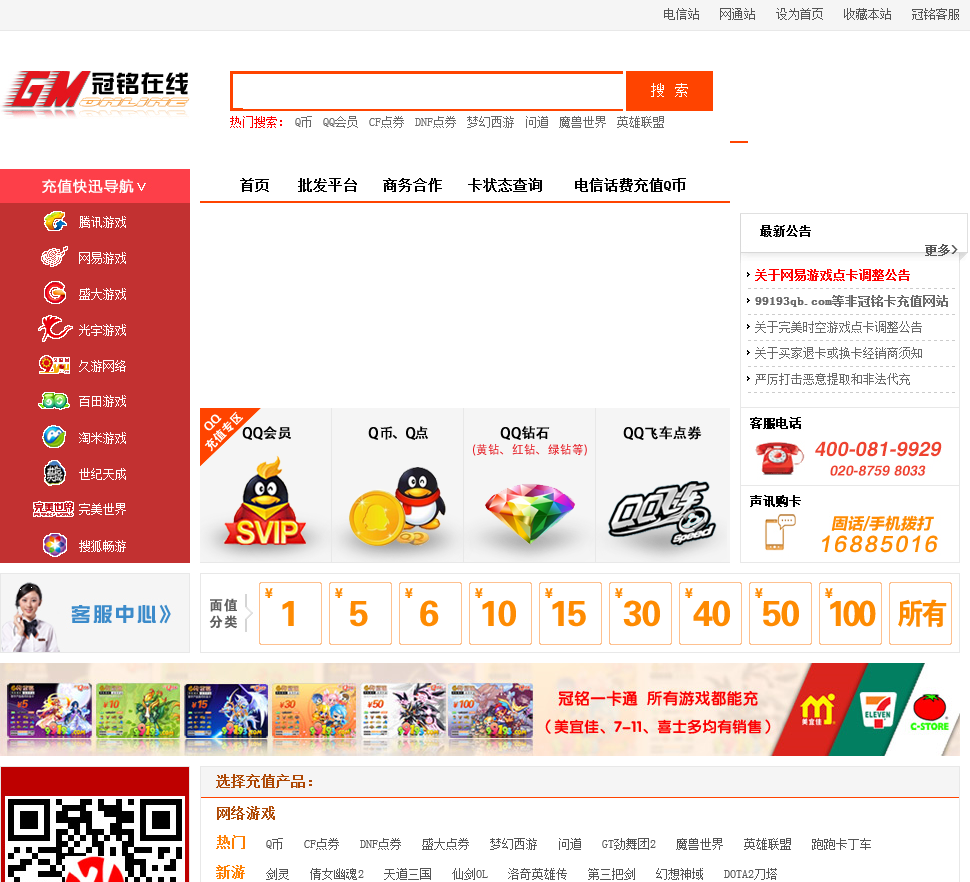Click the Q coin penguin icon
The image size is (970, 882).
coord(398,506)
